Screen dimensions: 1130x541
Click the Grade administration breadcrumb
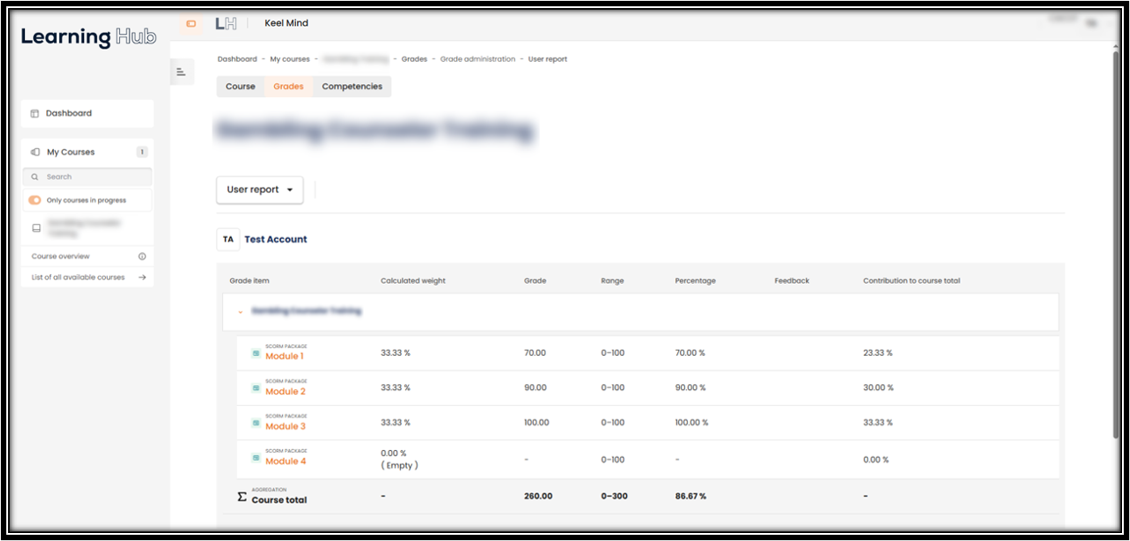[x=478, y=59]
